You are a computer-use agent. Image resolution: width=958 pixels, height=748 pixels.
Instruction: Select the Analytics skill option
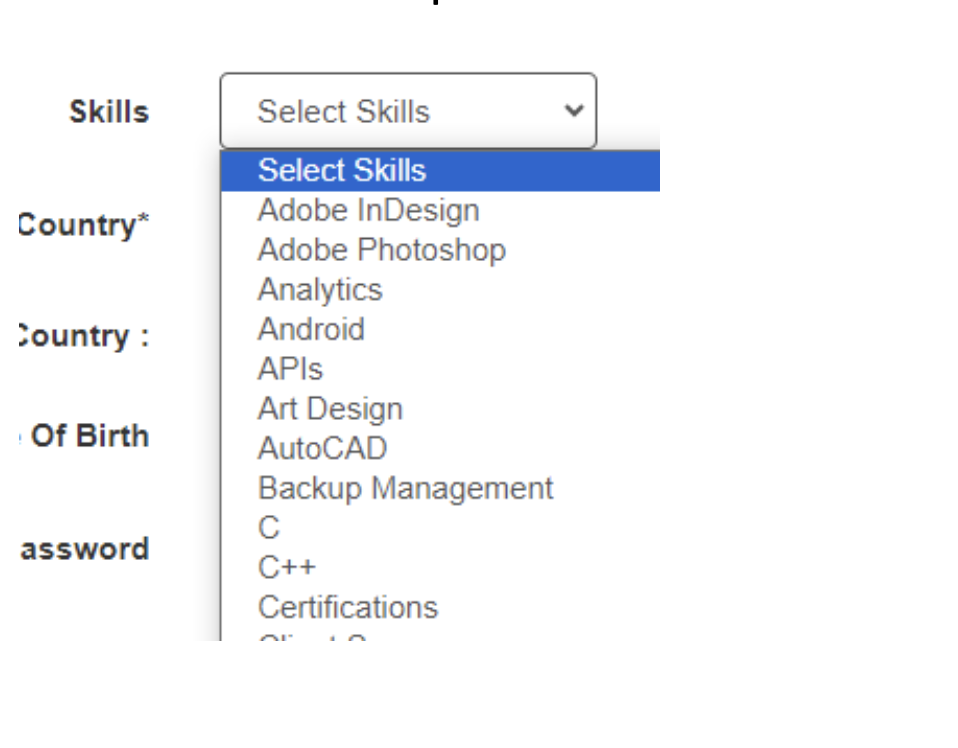(x=320, y=290)
